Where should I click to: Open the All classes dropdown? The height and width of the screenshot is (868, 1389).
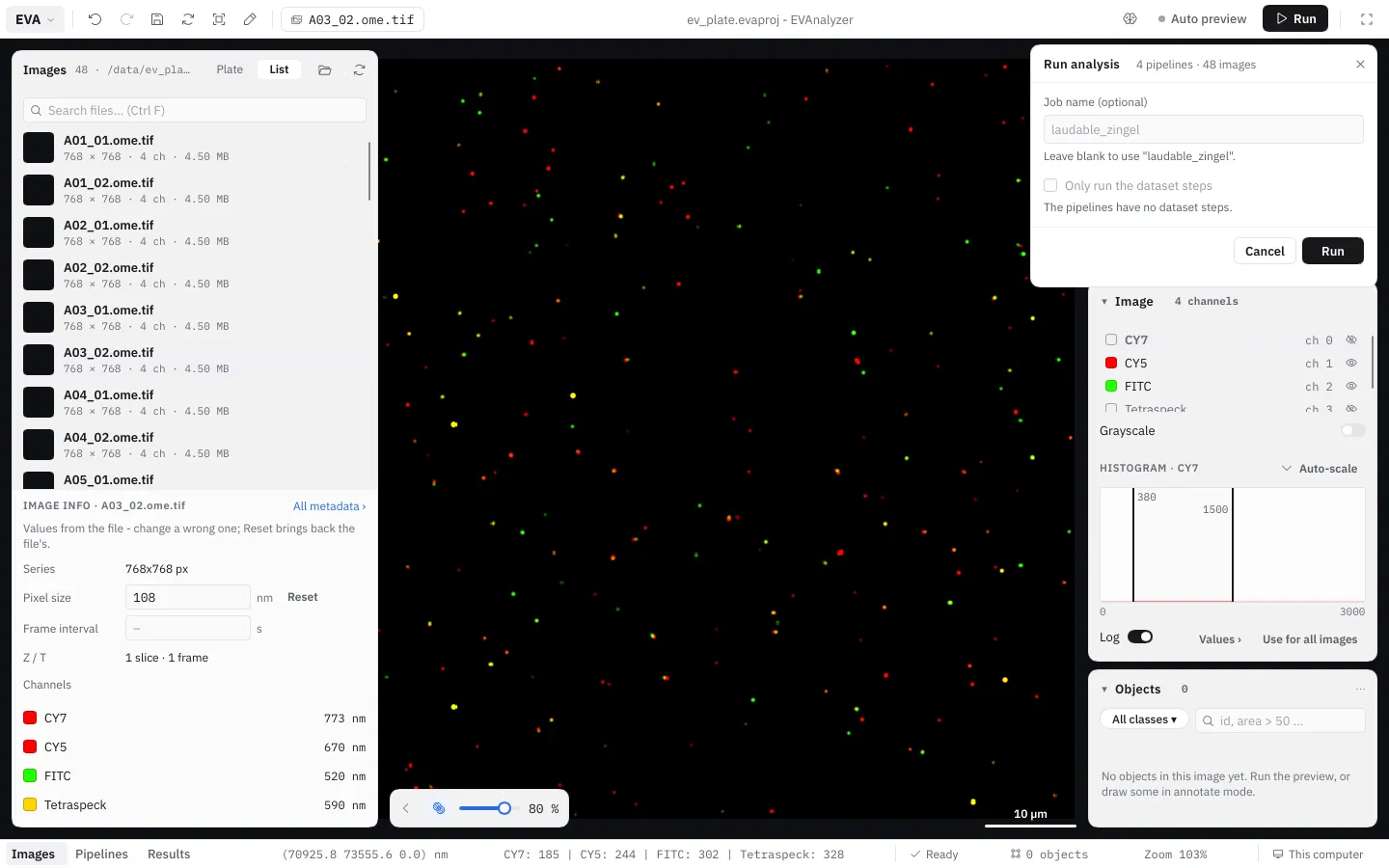[x=1144, y=719]
